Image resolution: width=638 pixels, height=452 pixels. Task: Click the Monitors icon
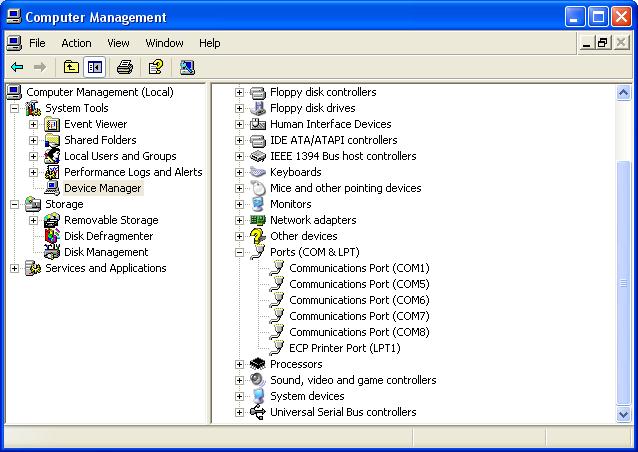pos(258,204)
